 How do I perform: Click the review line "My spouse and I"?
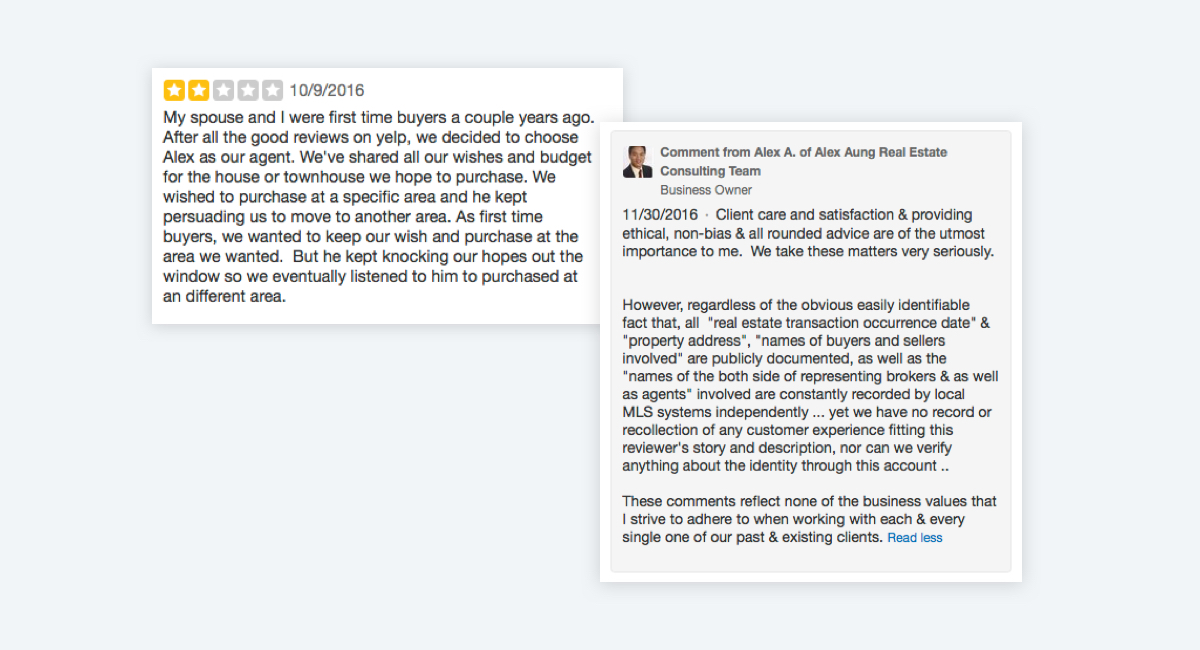tap(379, 117)
